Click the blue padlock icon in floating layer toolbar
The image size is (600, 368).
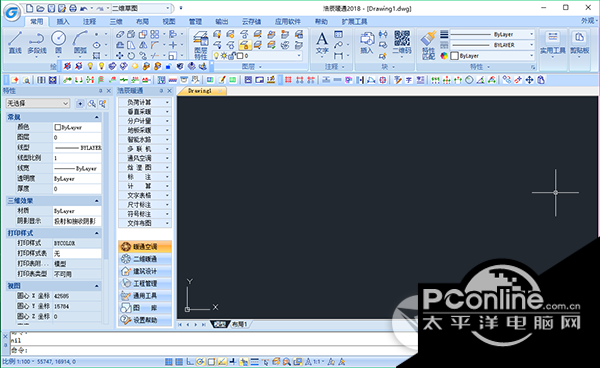[x=168, y=67]
